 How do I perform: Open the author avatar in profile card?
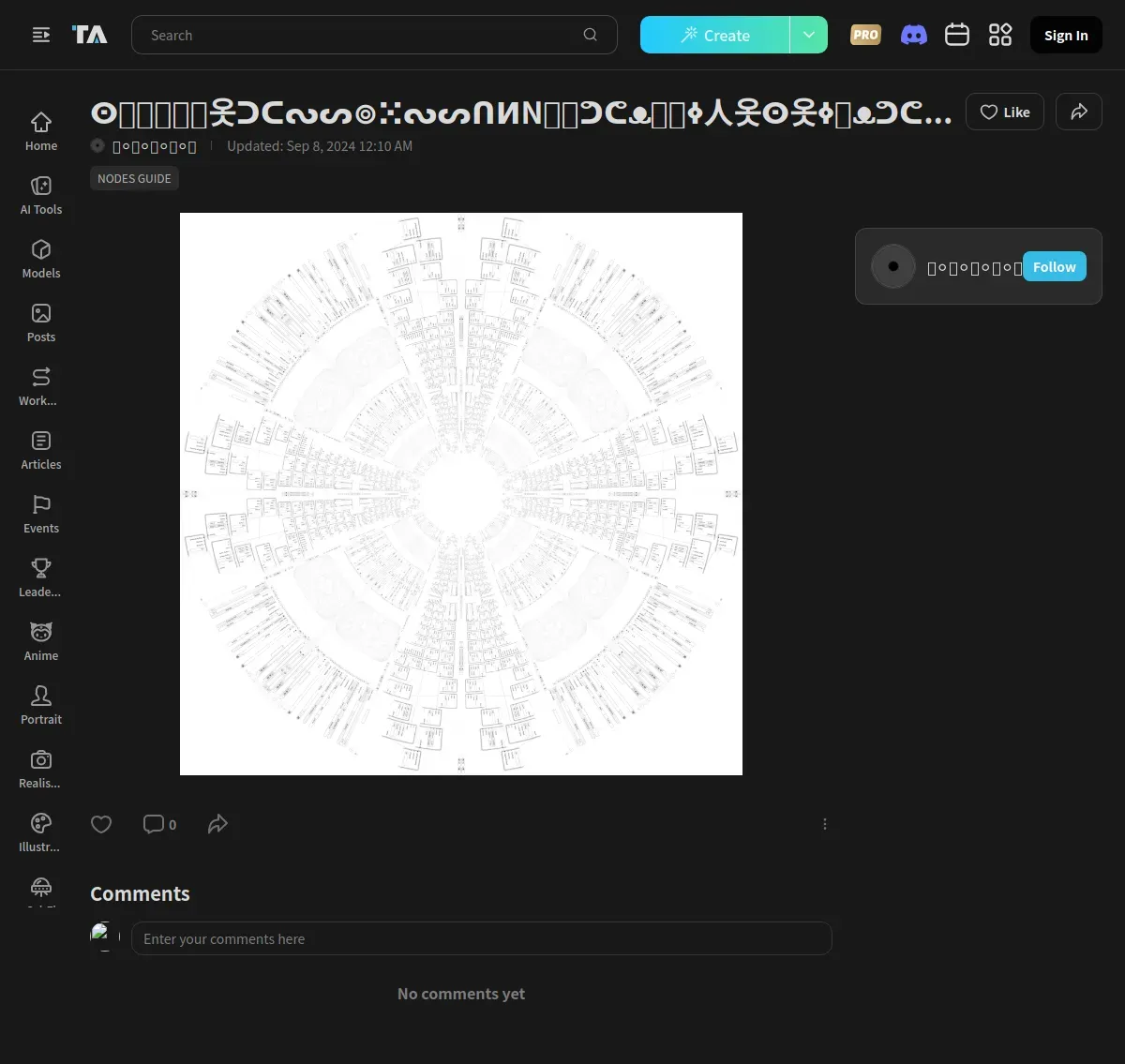coord(893,266)
